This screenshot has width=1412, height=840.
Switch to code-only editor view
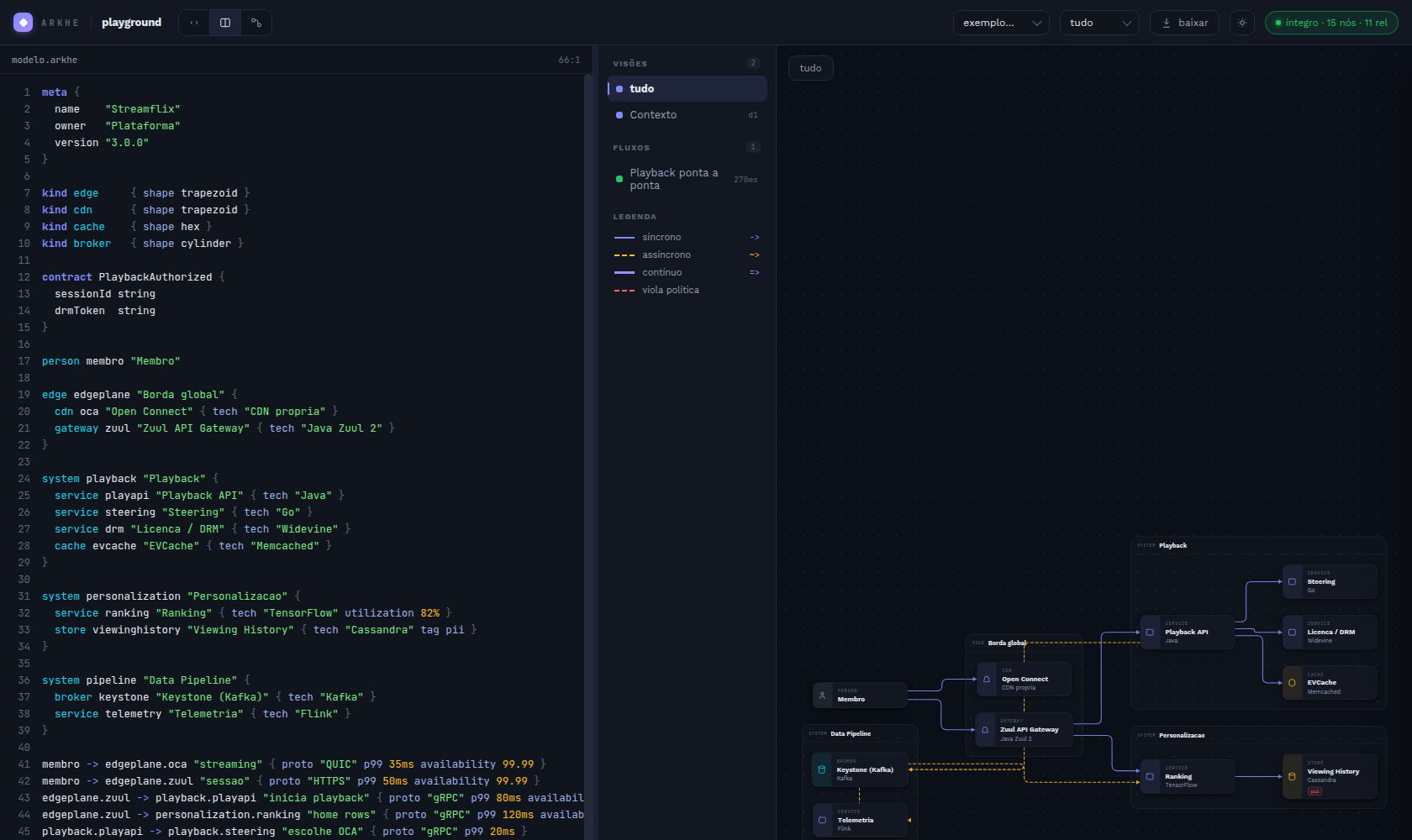click(x=194, y=23)
